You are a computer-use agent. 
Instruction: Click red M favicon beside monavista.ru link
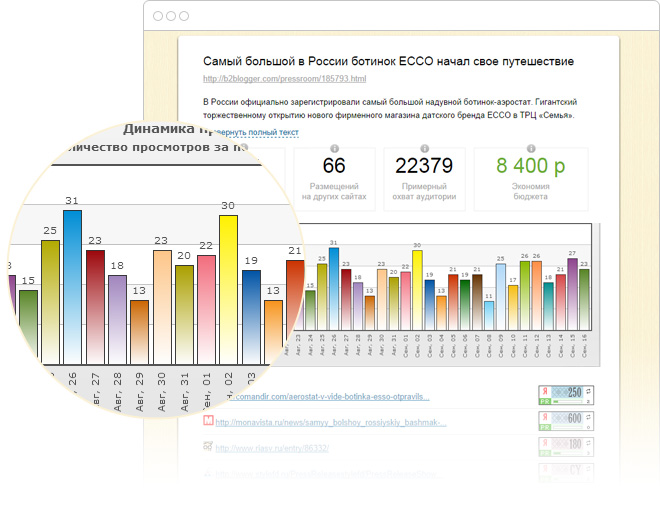point(208,421)
